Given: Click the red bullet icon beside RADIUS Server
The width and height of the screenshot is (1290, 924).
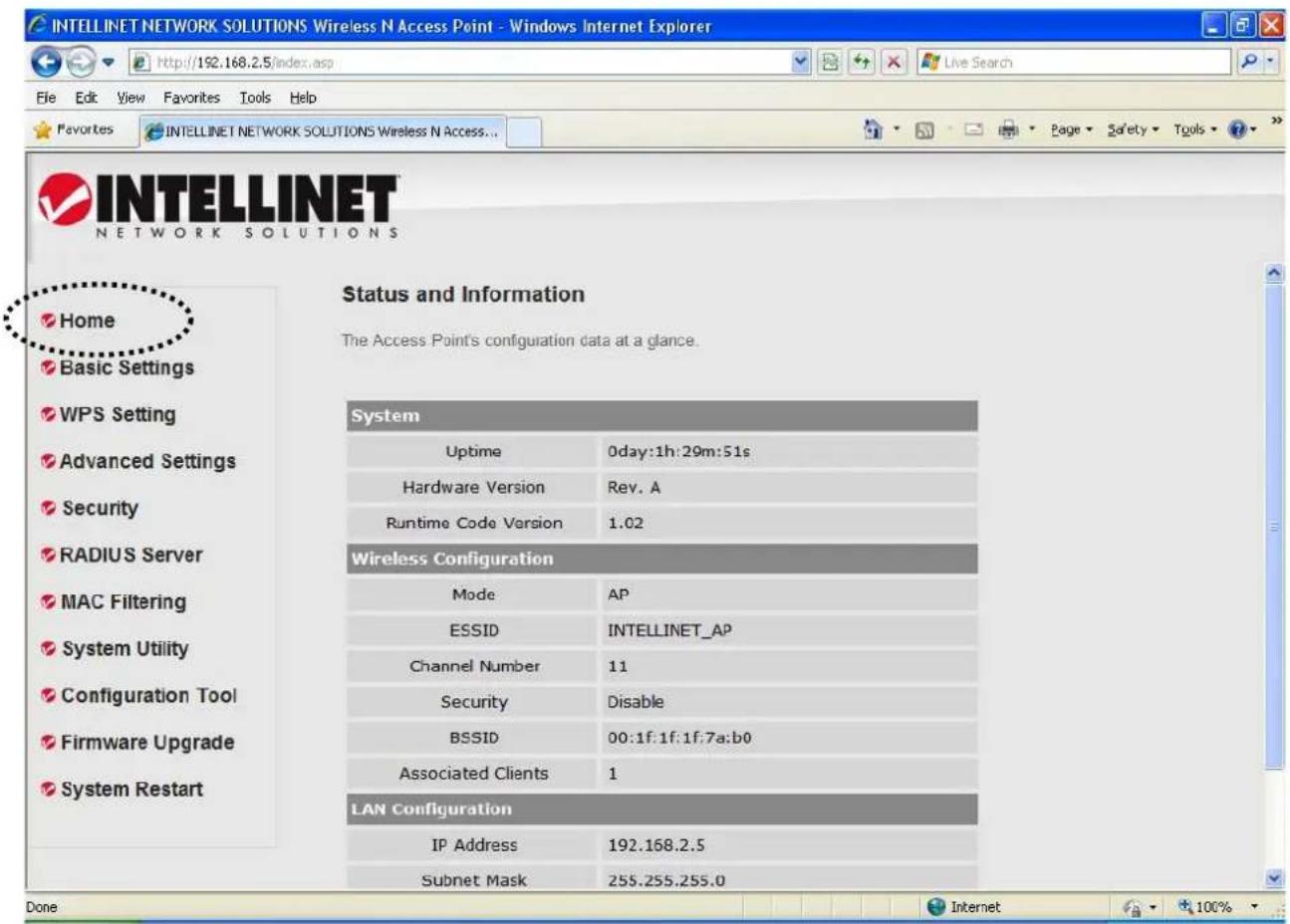Looking at the screenshot, I should tap(48, 555).
